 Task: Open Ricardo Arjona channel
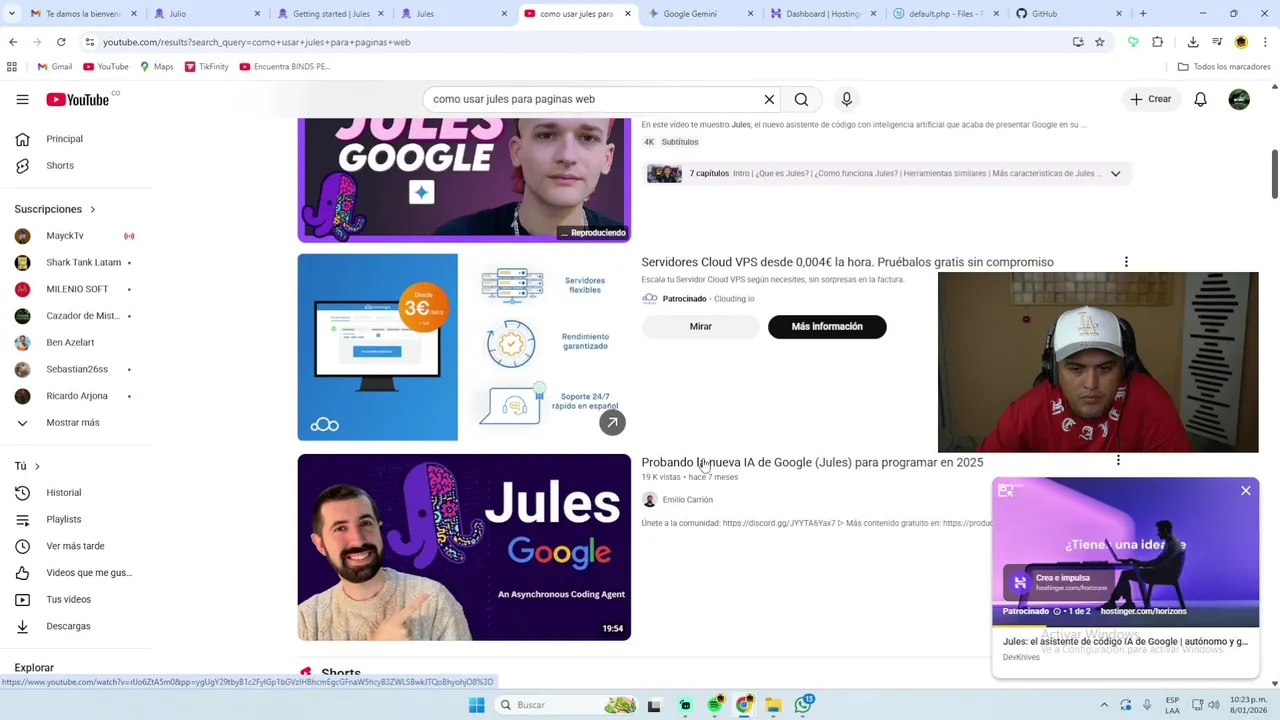(76, 396)
